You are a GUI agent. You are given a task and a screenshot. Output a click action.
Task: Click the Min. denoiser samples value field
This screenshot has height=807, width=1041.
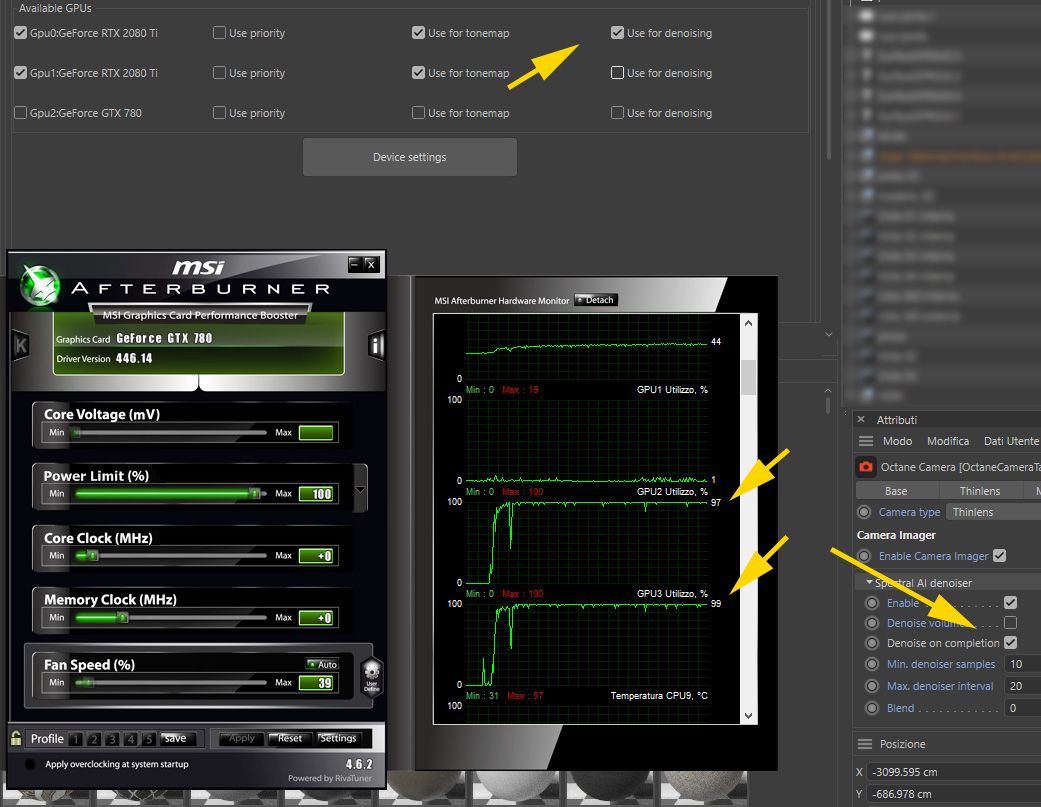click(x=1023, y=664)
